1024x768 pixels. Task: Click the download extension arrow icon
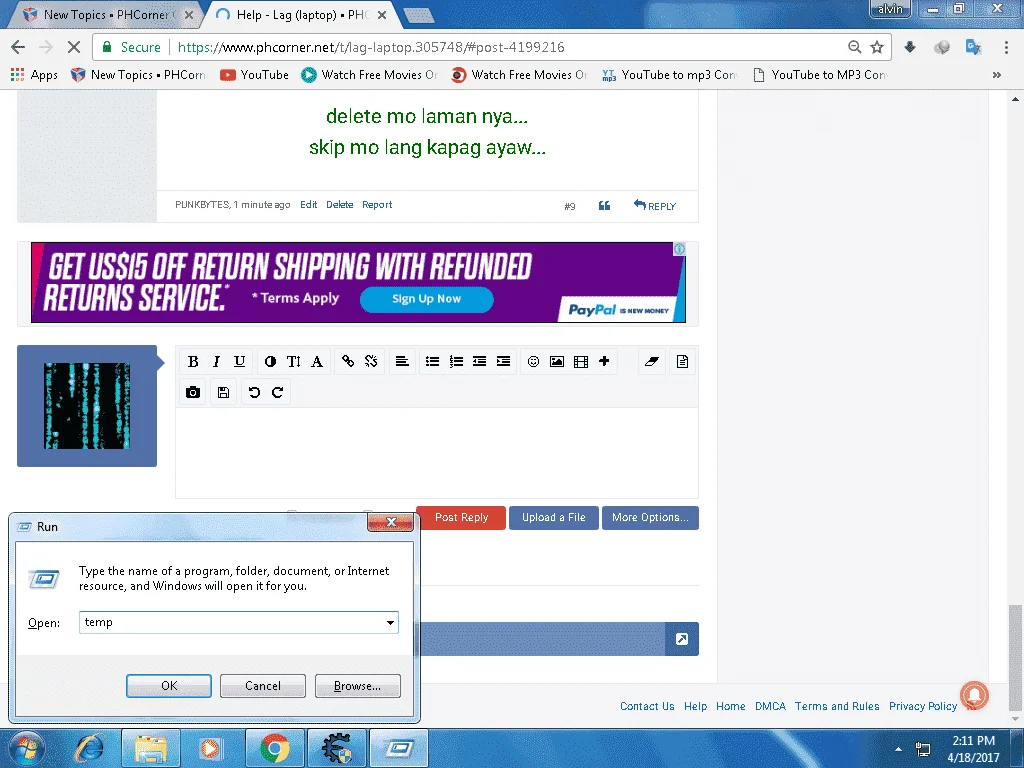(x=910, y=47)
